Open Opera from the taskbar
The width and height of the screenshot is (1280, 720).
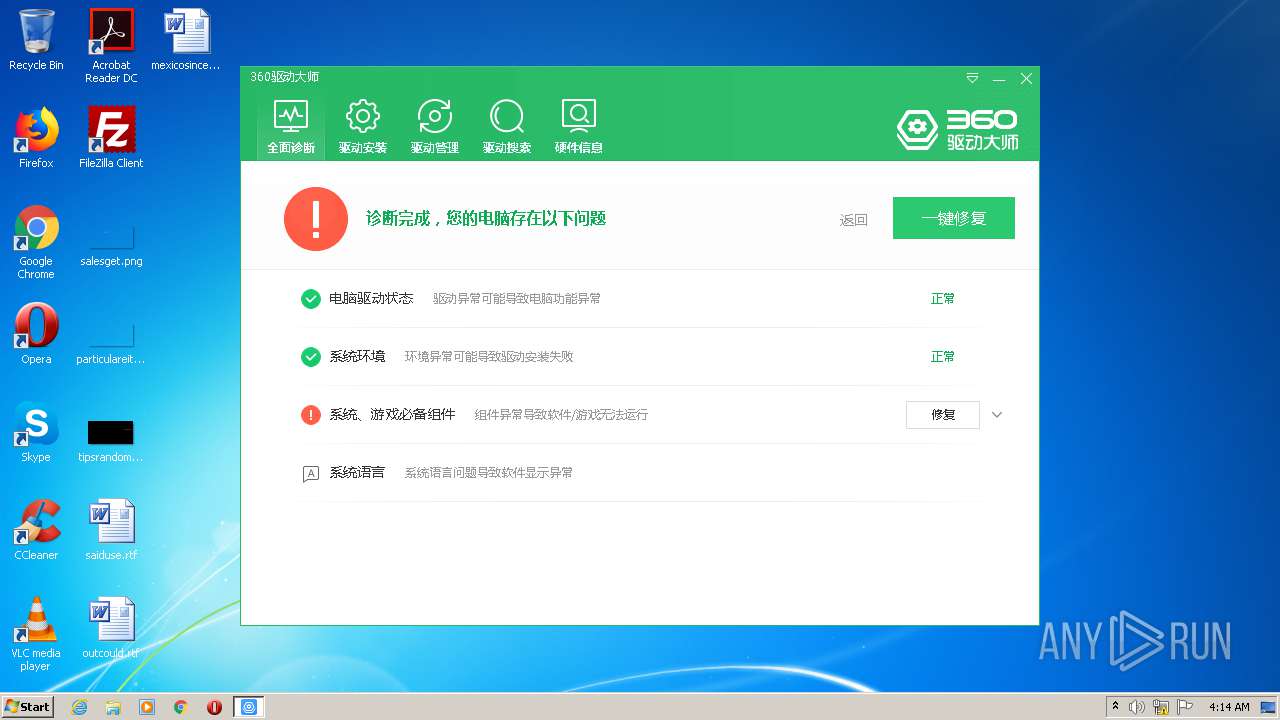(x=214, y=707)
